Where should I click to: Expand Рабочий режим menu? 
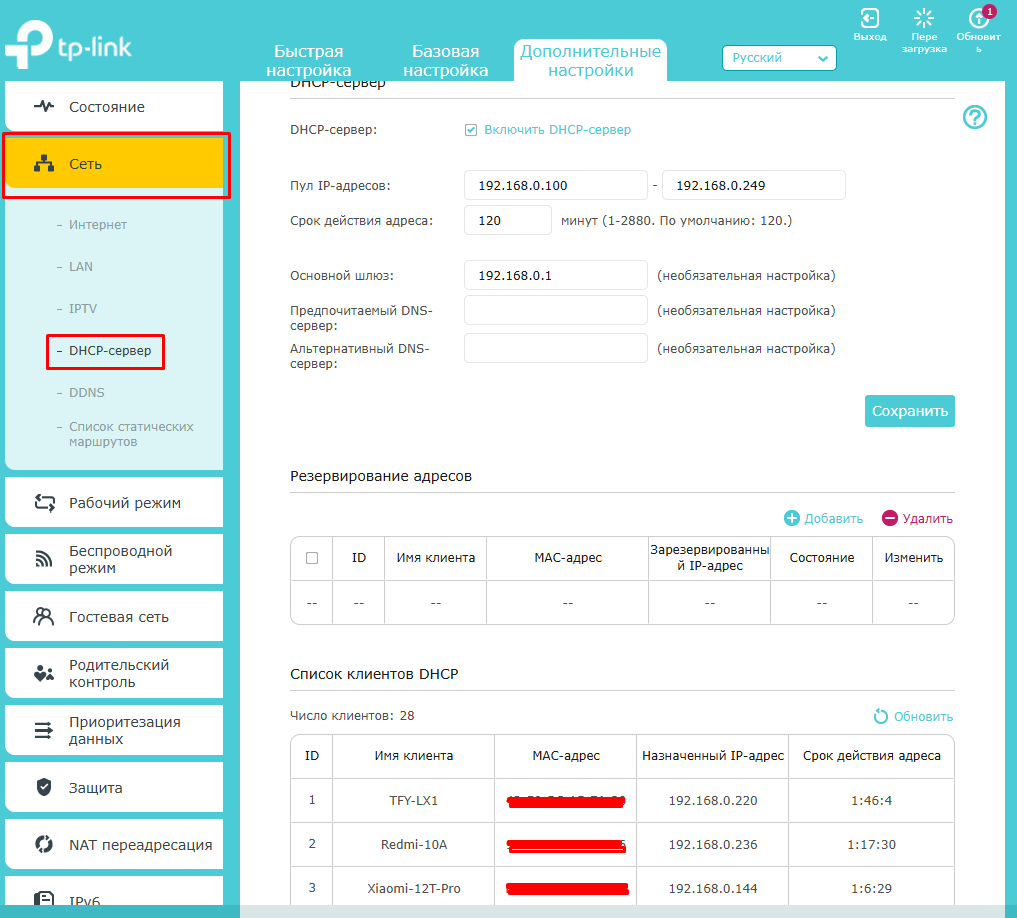(114, 503)
